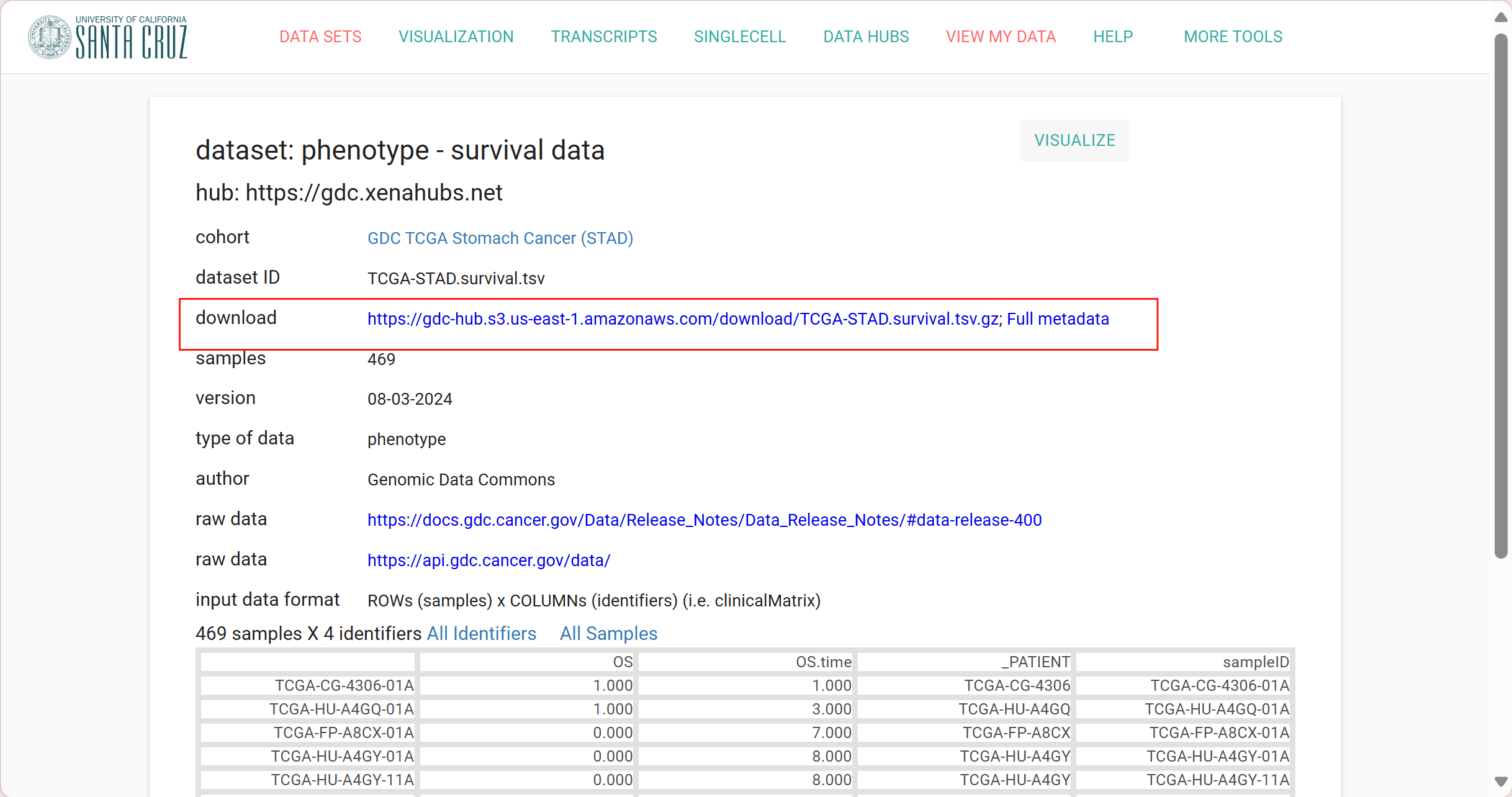
Task: Select the SINGLECELL navigation item
Action: [x=740, y=37]
